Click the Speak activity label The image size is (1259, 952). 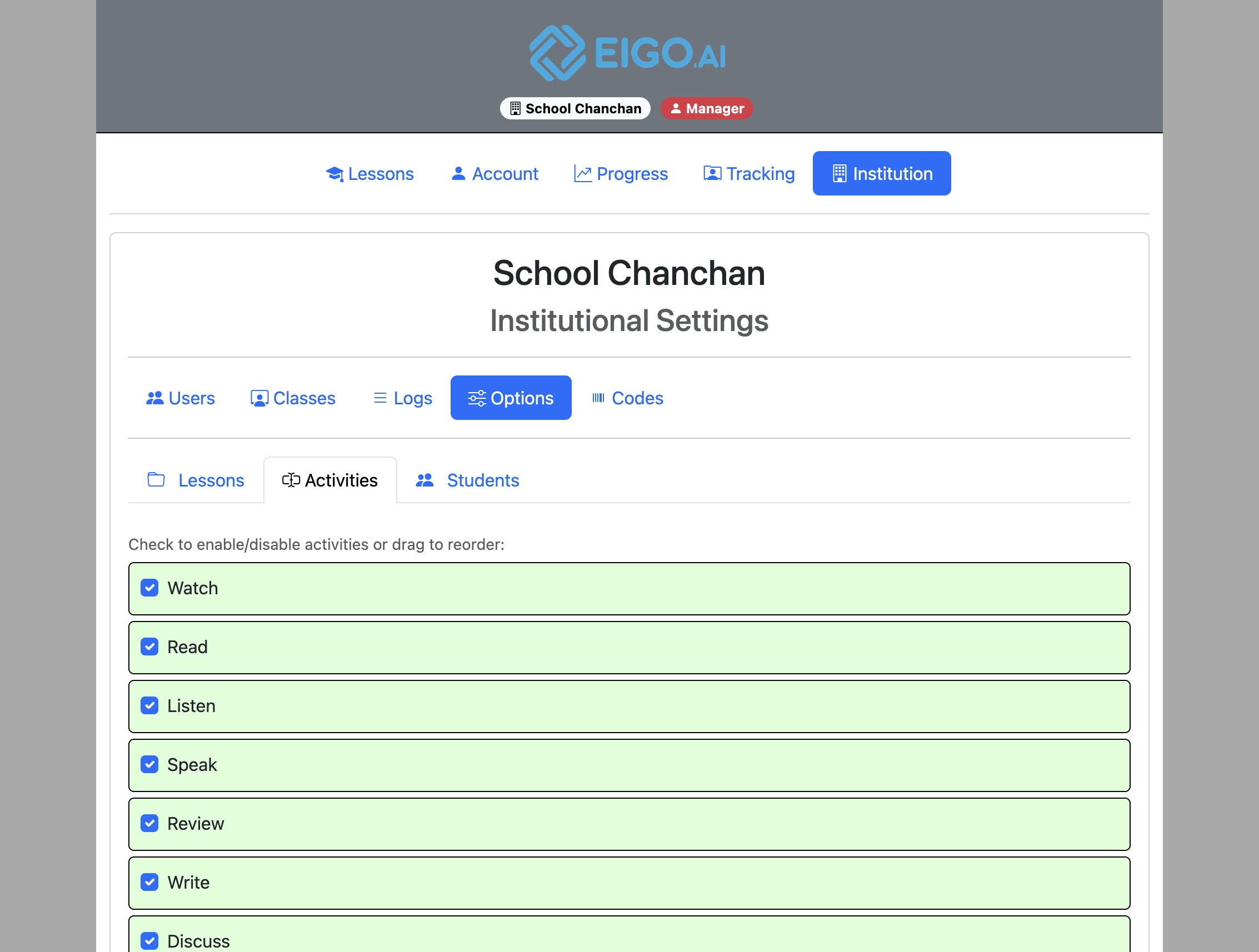click(192, 764)
